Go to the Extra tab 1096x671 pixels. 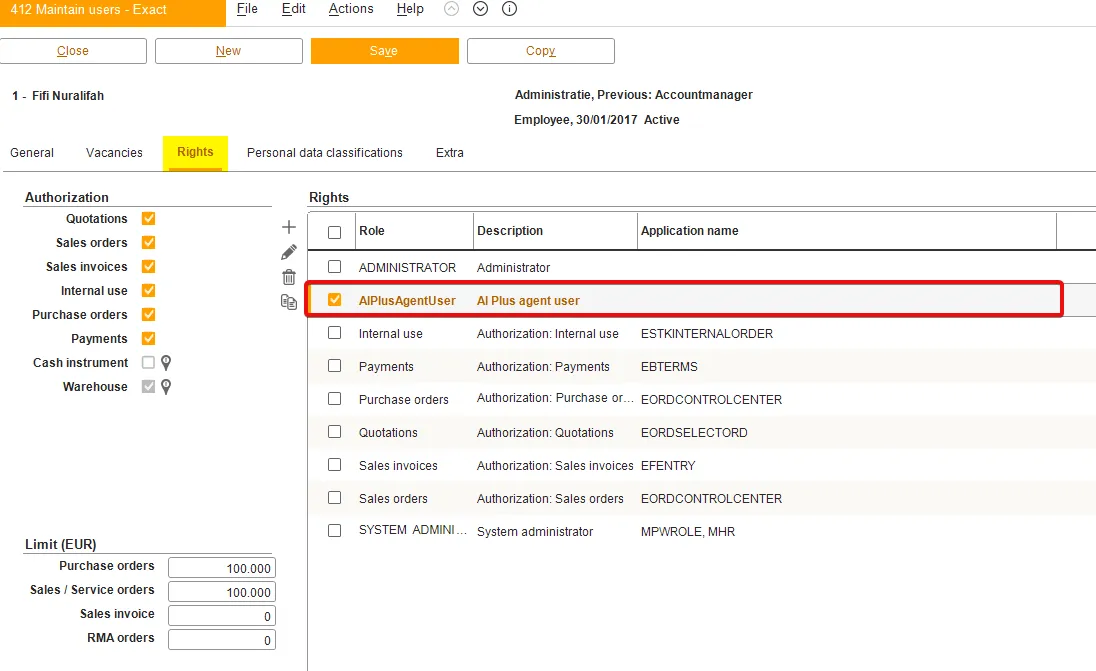click(449, 152)
